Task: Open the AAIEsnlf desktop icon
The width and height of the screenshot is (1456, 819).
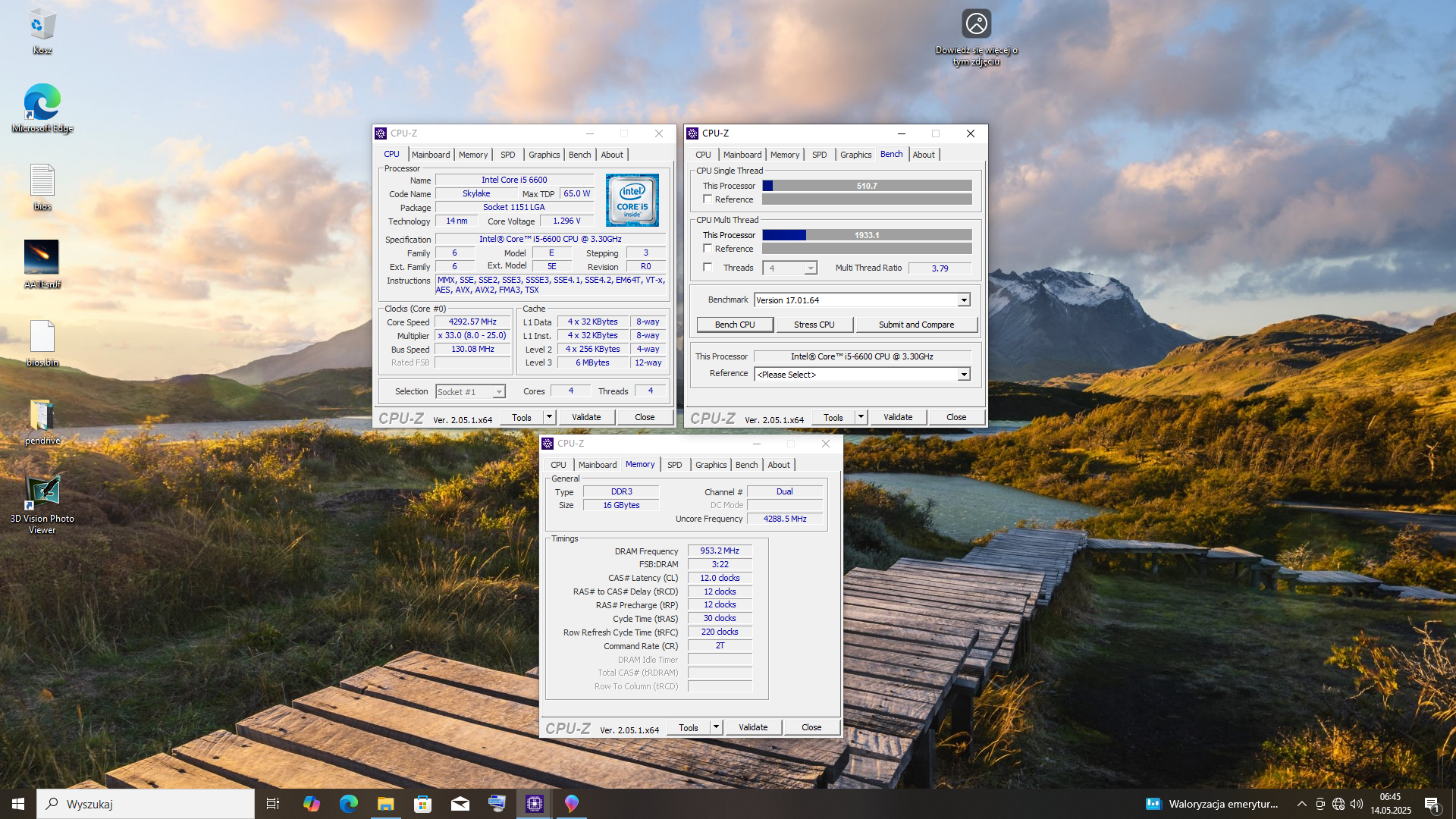Action: [42, 258]
